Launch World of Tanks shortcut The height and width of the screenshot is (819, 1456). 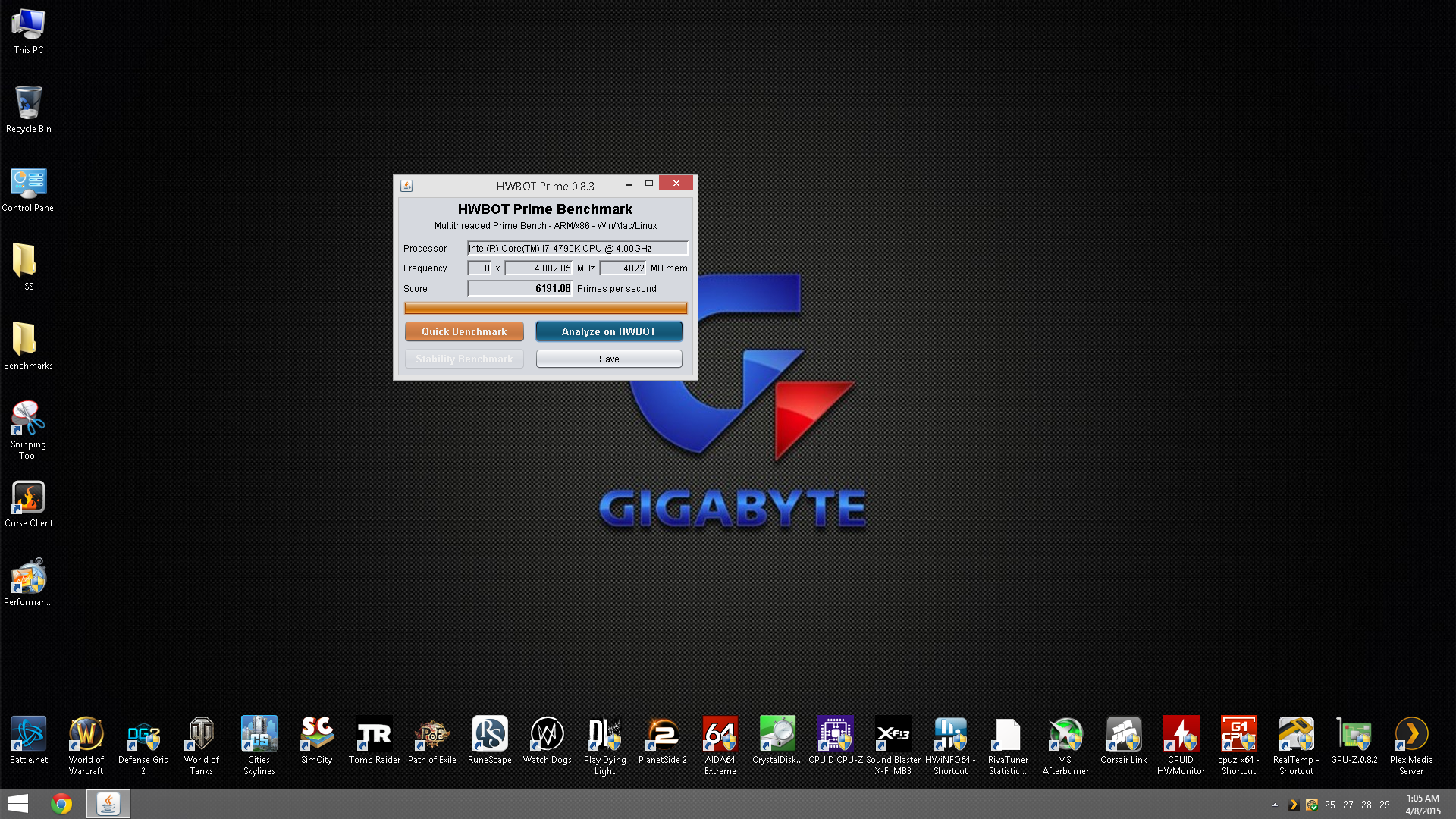click(202, 746)
